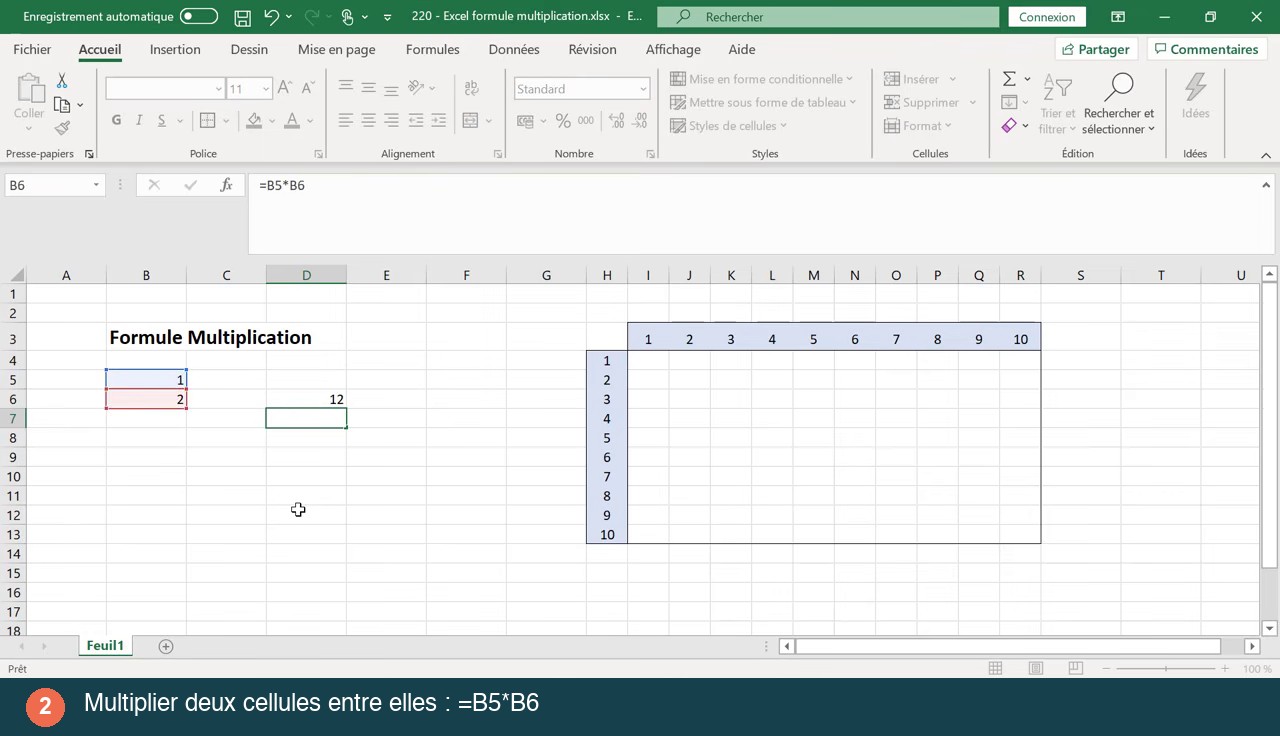This screenshot has width=1280, height=736.
Task: Click the Commentaires button
Action: tap(1205, 49)
